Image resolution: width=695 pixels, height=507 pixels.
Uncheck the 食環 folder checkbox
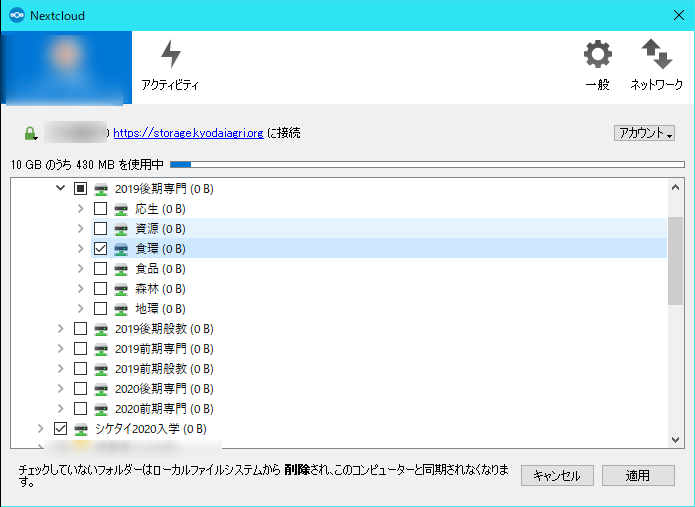(x=100, y=249)
